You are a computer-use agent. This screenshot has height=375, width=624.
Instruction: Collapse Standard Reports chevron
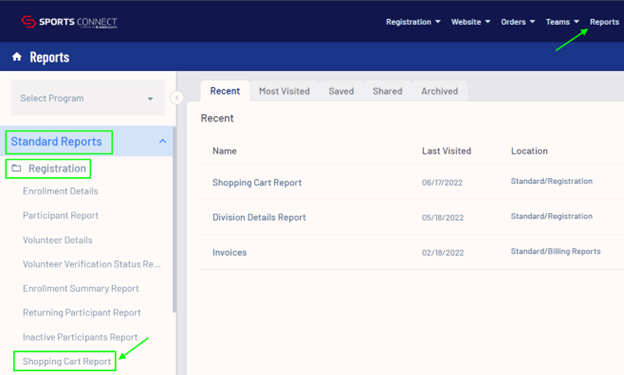pyautogui.click(x=162, y=141)
